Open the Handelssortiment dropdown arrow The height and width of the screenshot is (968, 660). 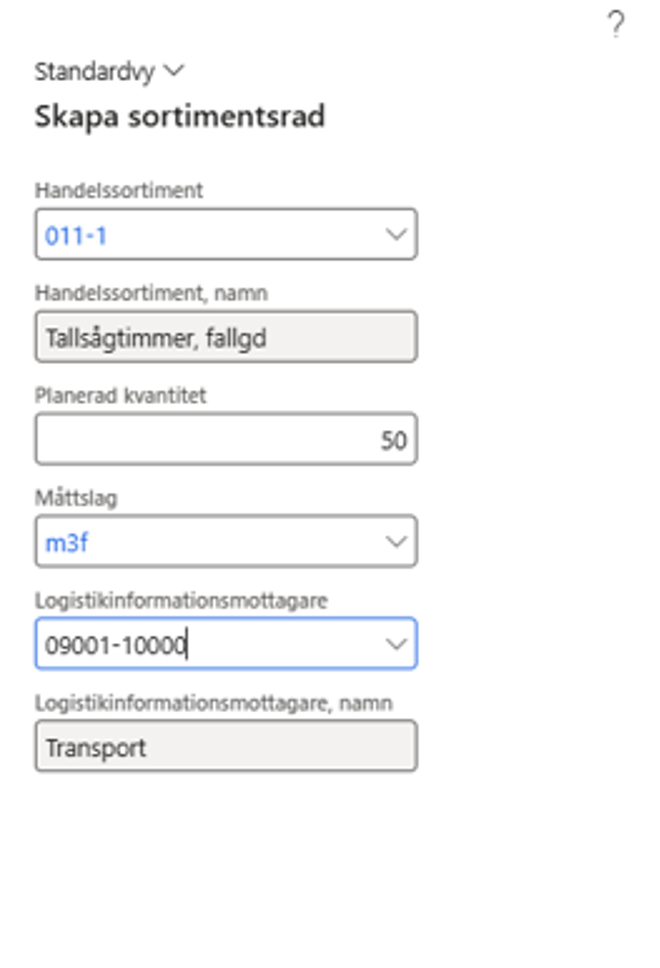click(396, 234)
